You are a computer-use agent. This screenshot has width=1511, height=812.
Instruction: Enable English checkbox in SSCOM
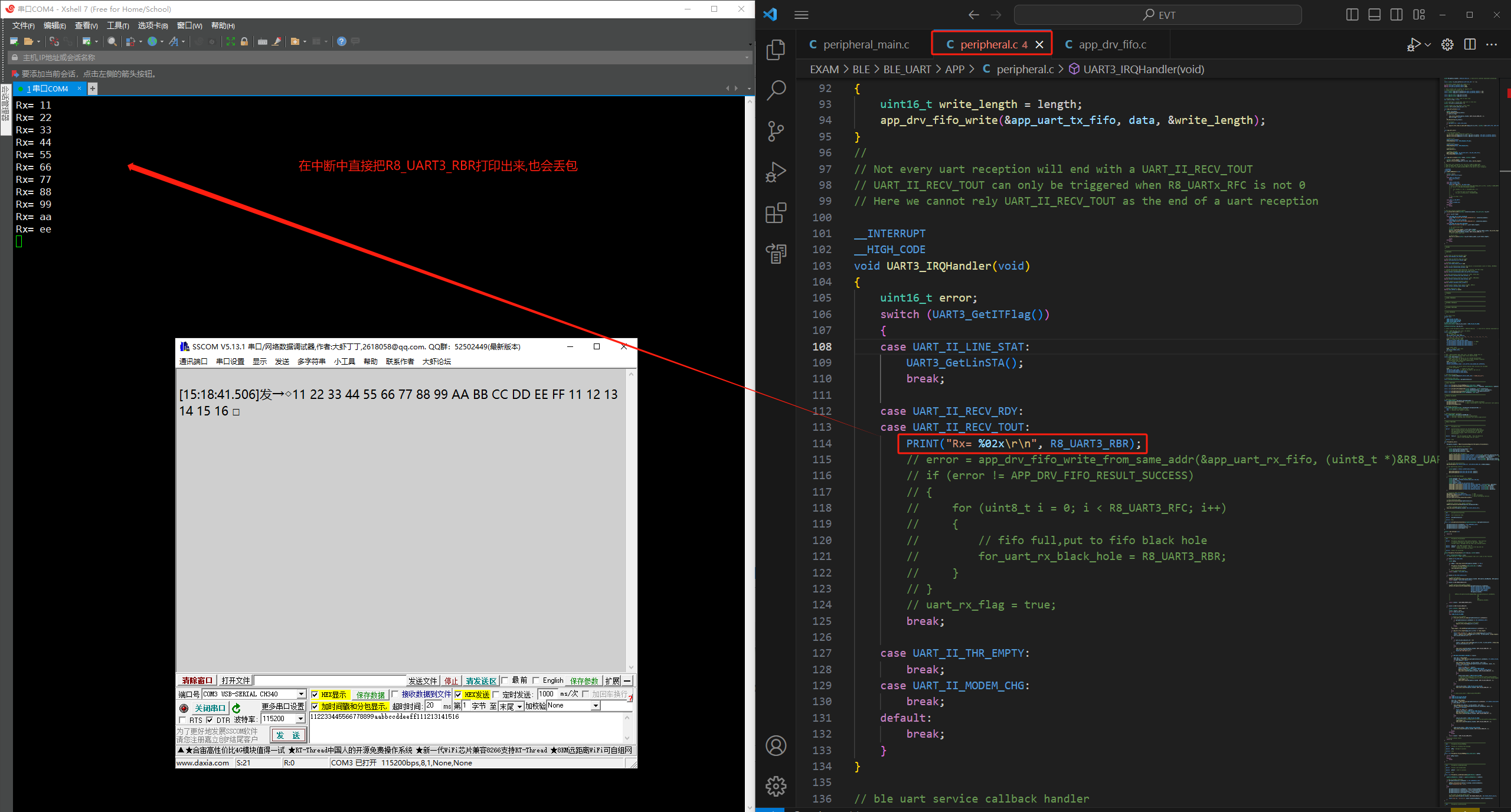pos(536,680)
